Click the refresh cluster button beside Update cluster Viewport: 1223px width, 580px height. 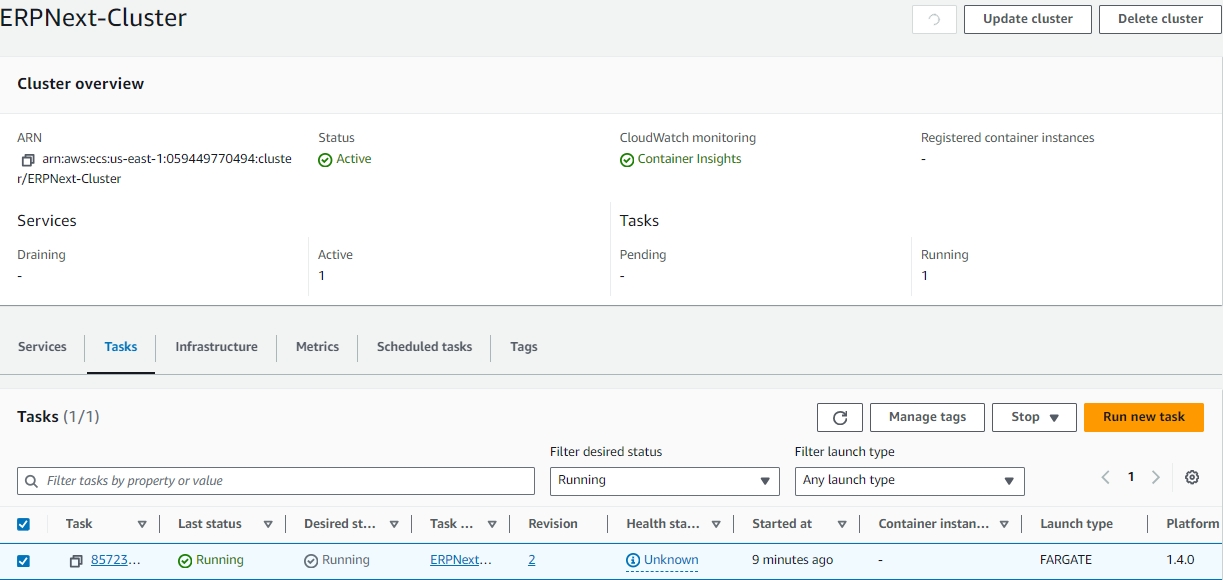click(934, 19)
